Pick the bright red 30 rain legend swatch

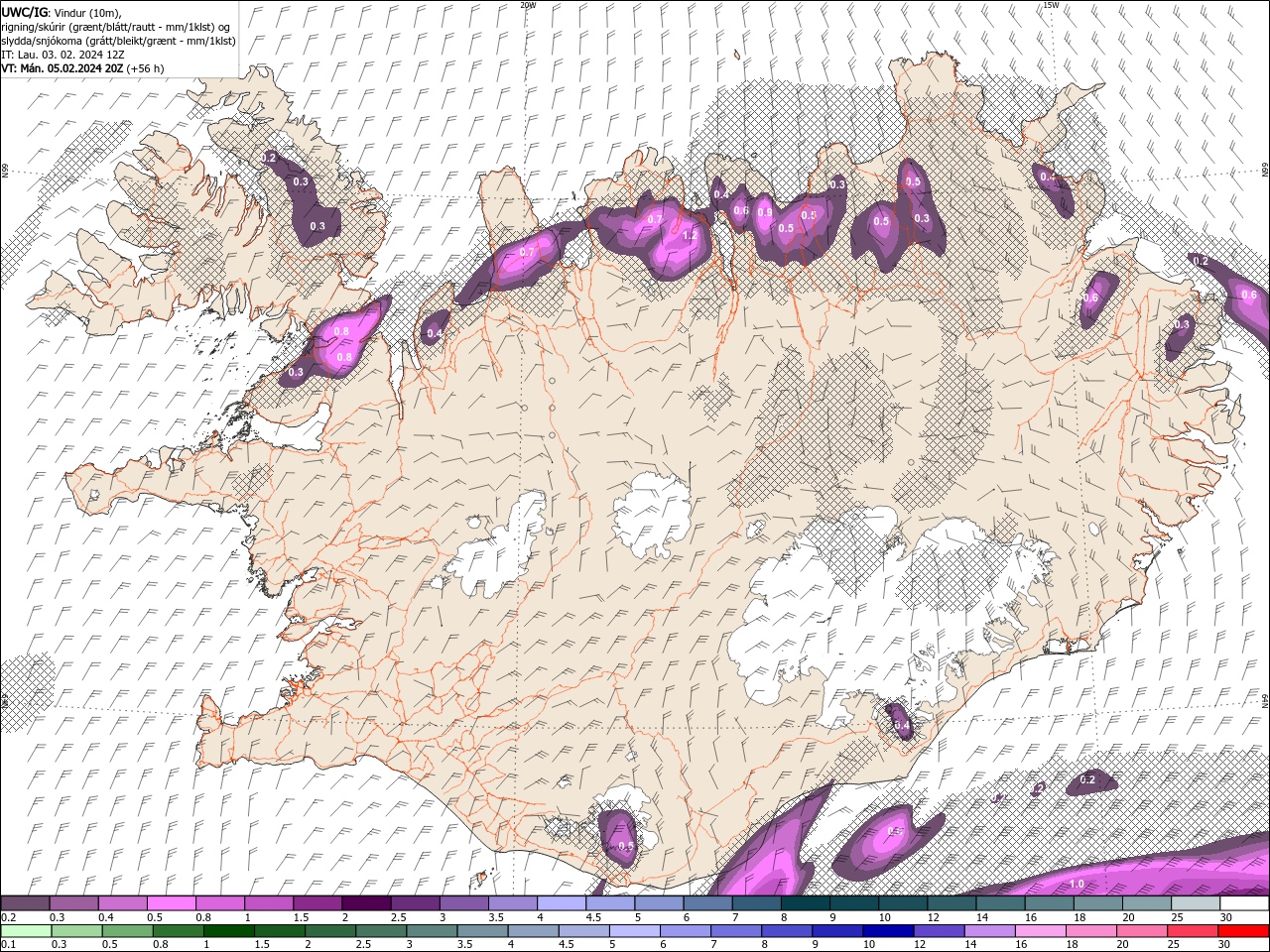1244,931
